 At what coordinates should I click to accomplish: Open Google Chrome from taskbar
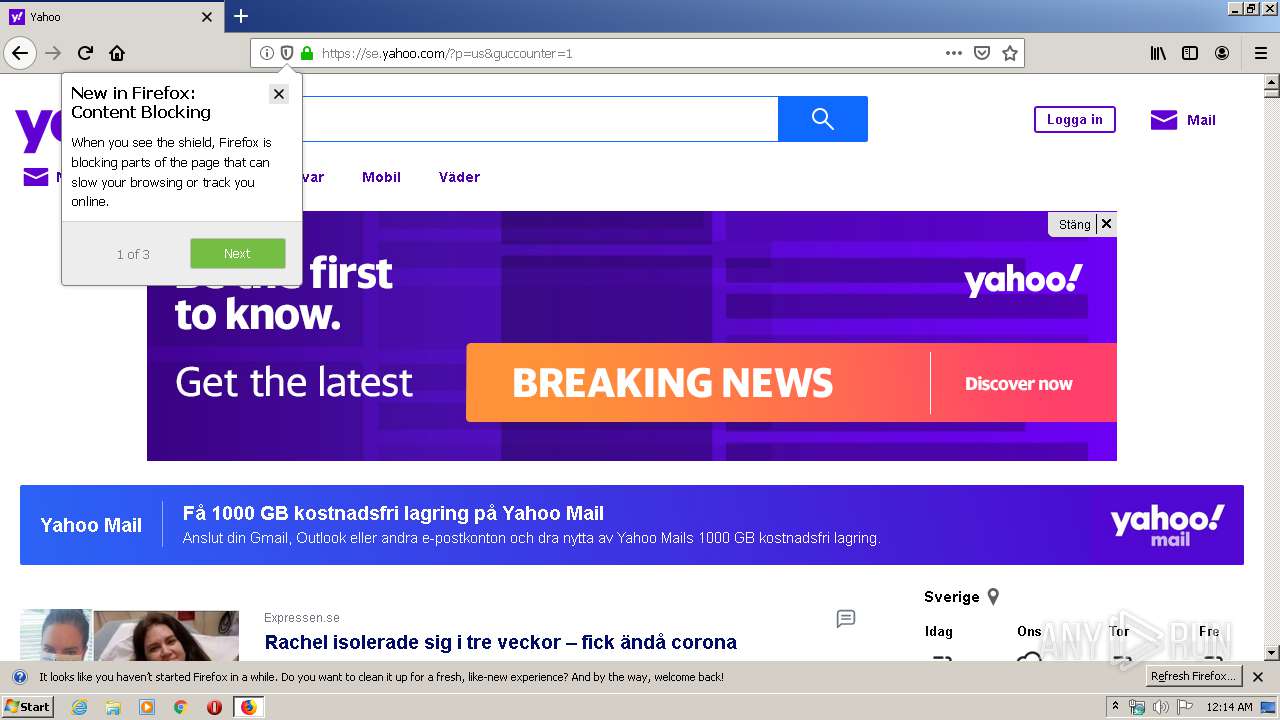(180, 707)
